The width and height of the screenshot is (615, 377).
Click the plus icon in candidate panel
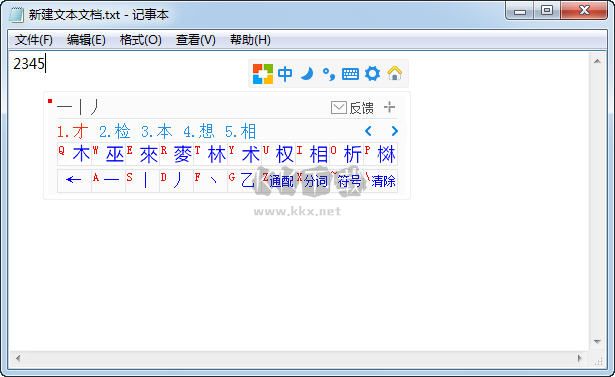pyautogui.click(x=389, y=107)
